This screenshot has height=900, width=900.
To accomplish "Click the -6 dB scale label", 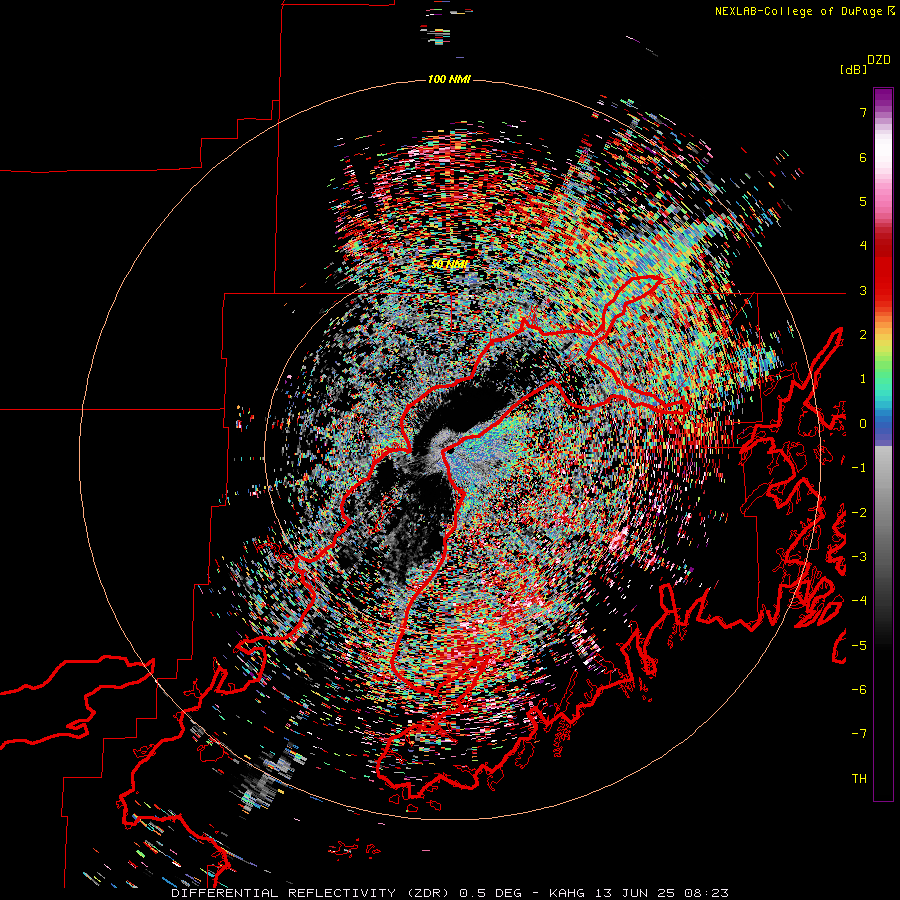I will pyautogui.click(x=859, y=690).
